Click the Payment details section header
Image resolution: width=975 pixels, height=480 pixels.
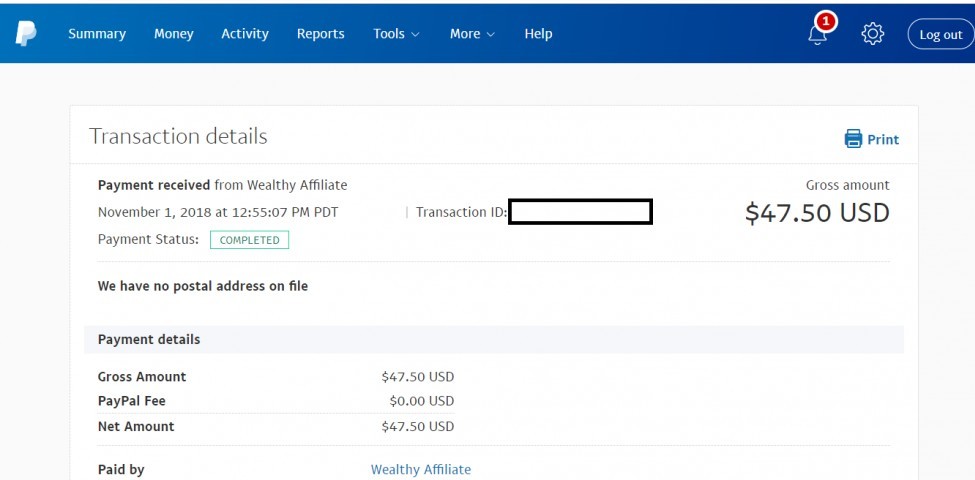tap(494, 339)
